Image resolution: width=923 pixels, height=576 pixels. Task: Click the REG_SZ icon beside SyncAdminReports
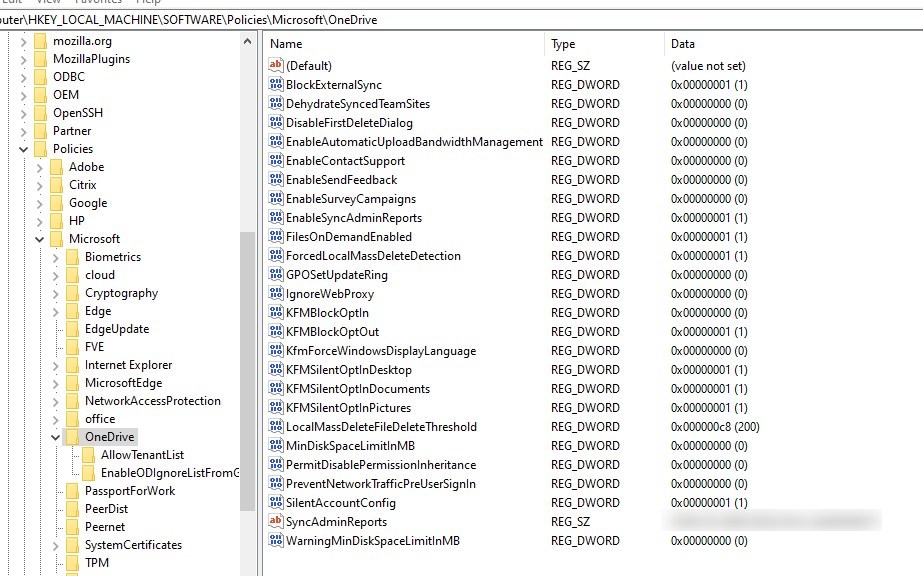(x=277, y=522)
